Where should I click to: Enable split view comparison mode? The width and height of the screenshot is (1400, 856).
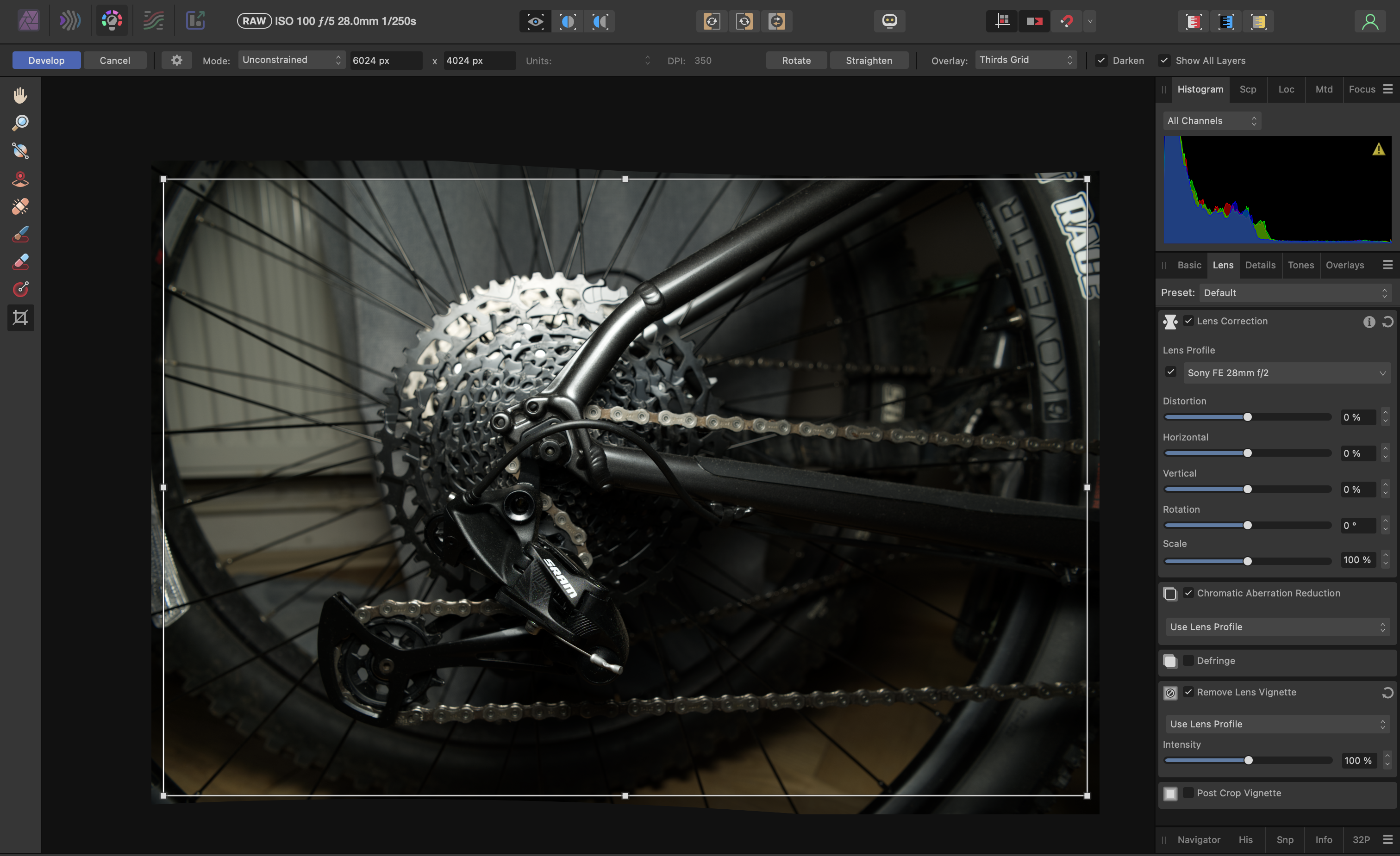click(x=568, y=22)
